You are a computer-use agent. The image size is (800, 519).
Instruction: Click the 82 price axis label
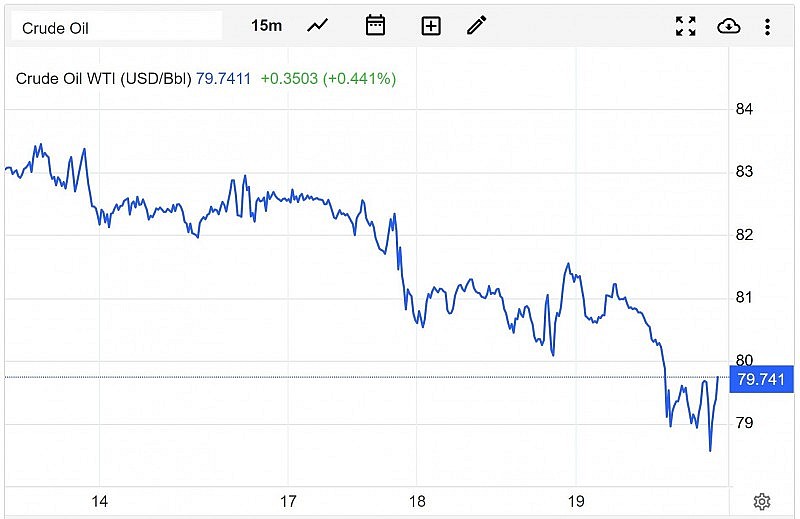tap(745, 235)
